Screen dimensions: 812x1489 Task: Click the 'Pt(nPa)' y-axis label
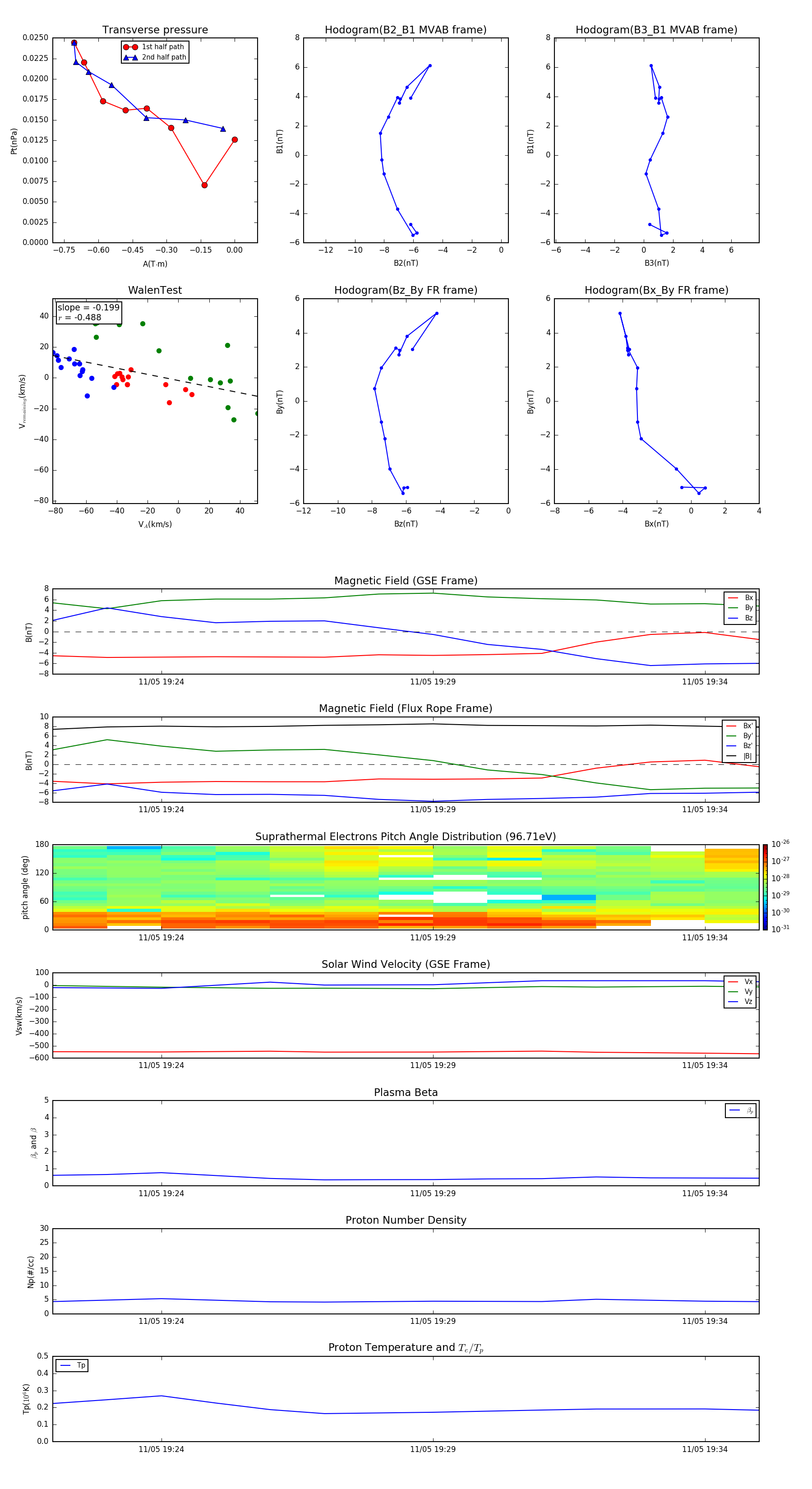14,141
